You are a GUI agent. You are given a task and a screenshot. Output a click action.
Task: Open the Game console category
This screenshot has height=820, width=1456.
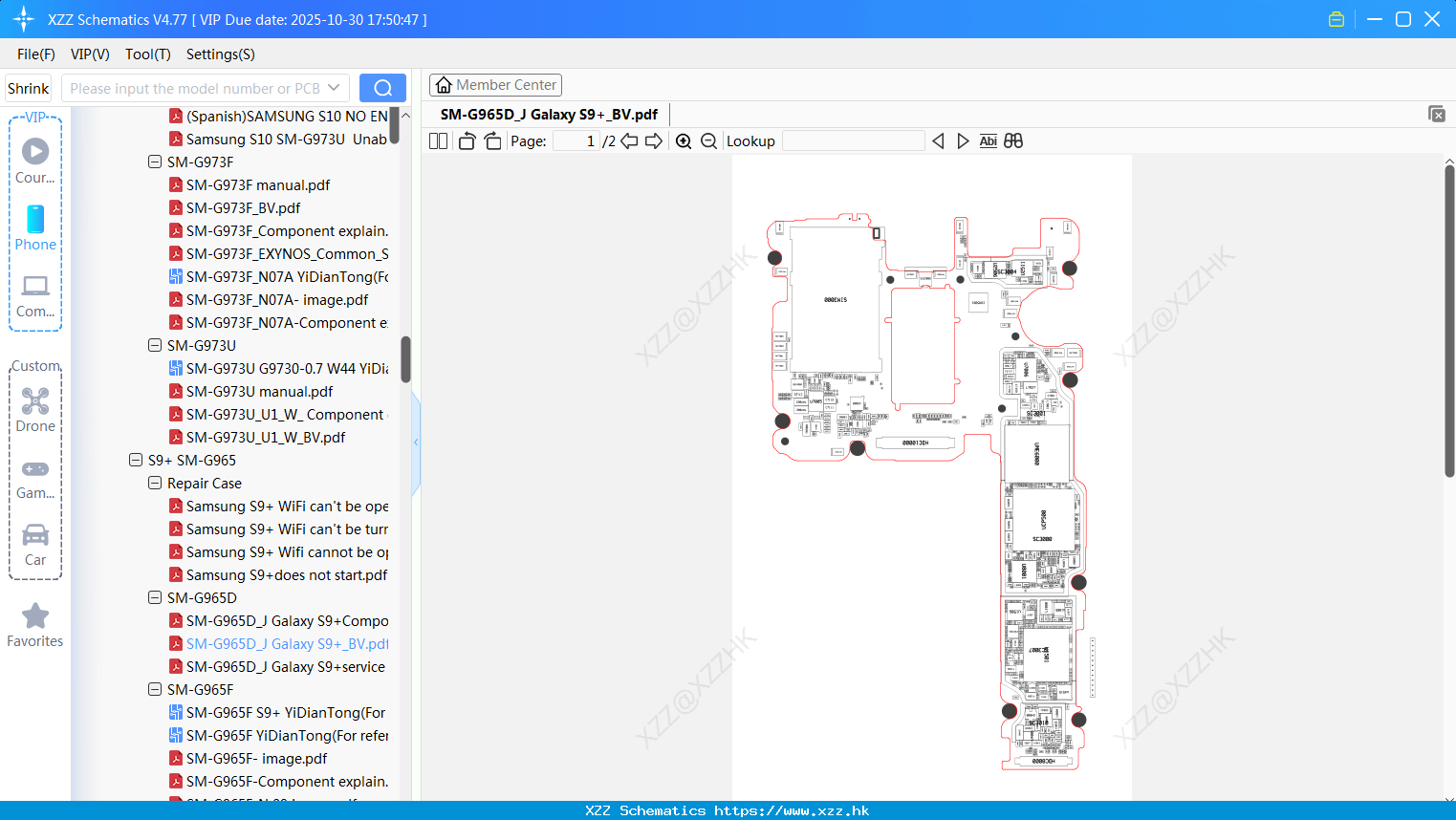pos(35,479)
